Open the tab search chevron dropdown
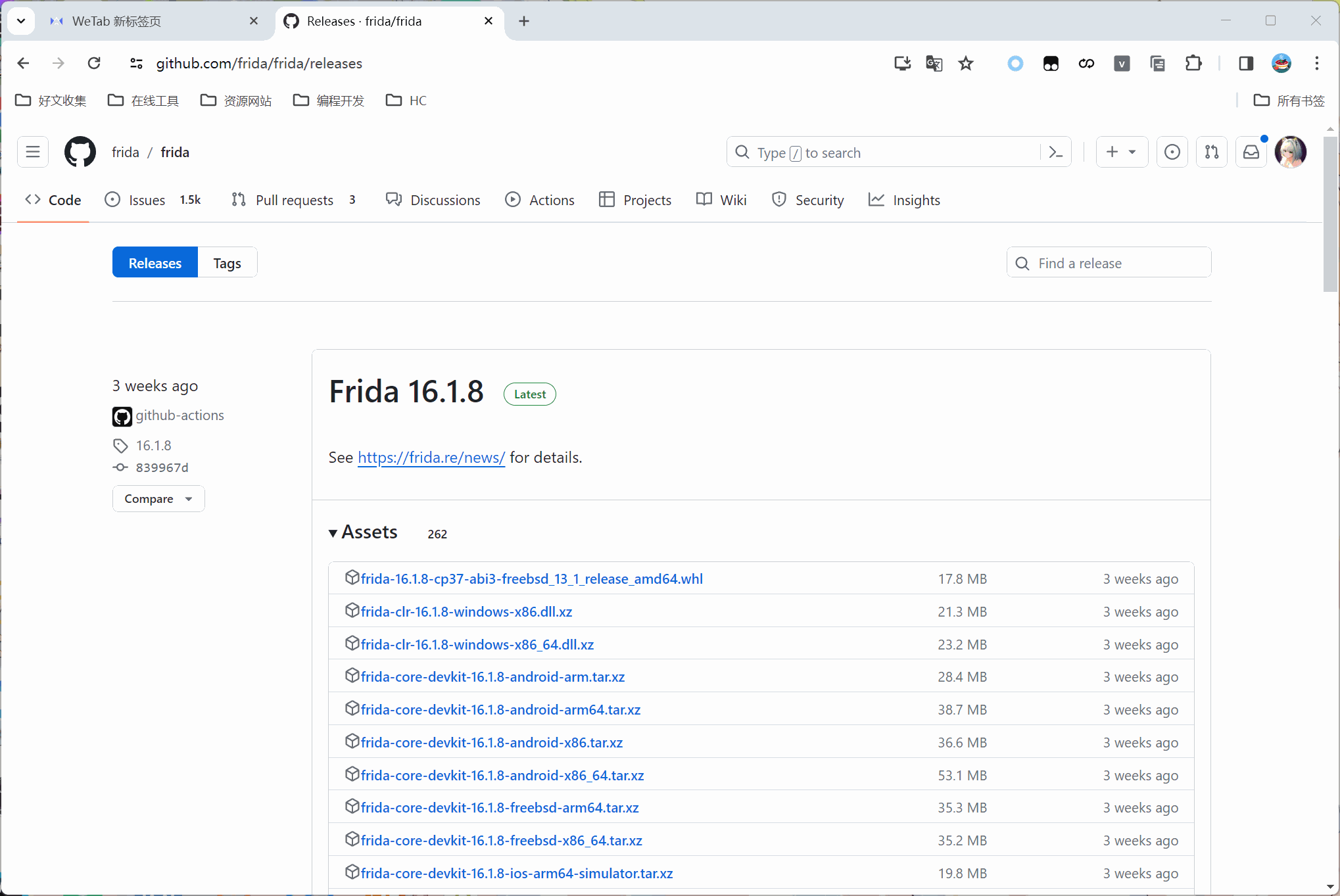 [21, 21]
